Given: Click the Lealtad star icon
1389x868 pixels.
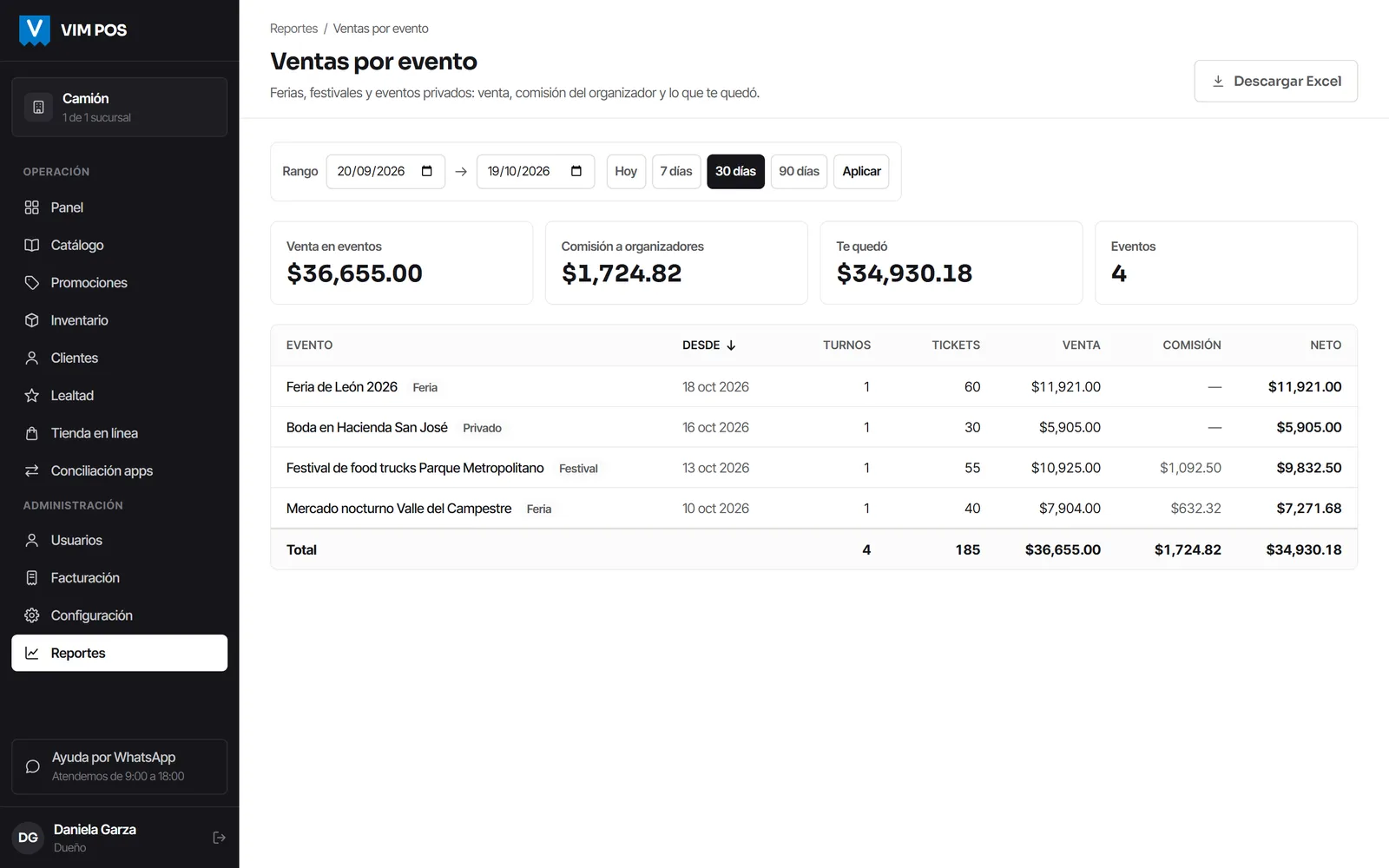Looking at the screenshot, I should (32, 396).
